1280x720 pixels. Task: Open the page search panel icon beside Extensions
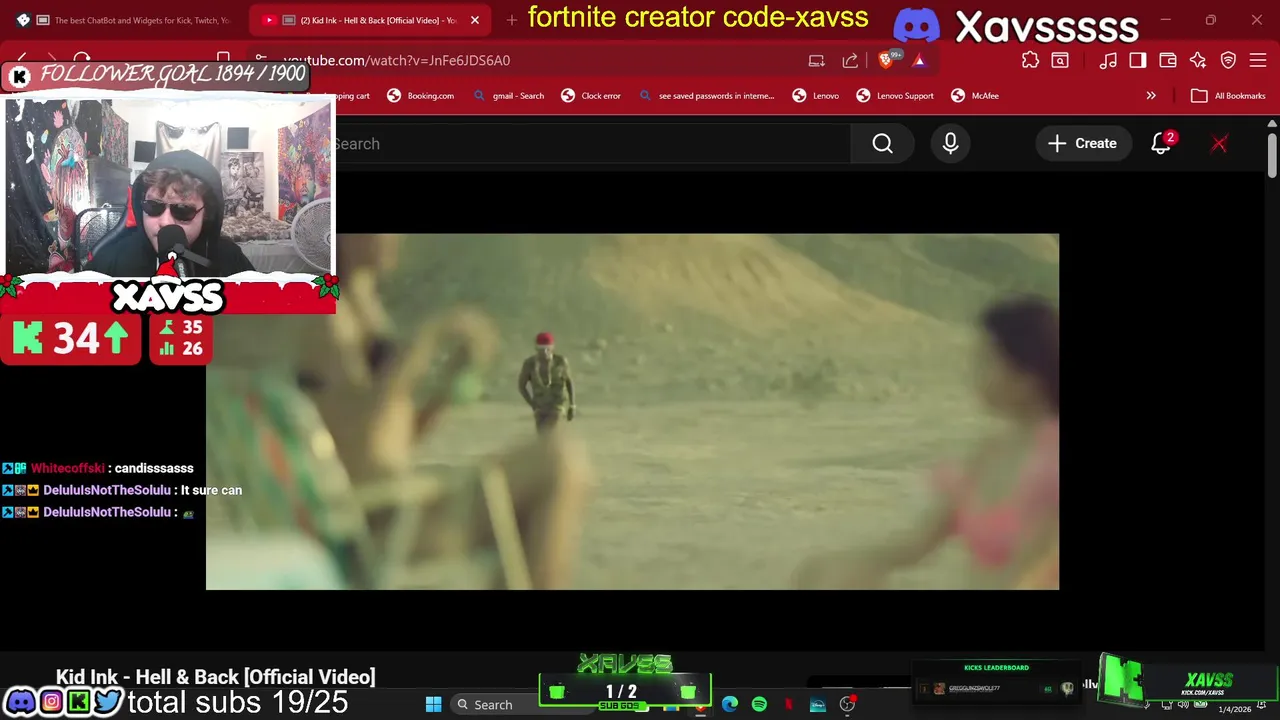point(1059,60)
